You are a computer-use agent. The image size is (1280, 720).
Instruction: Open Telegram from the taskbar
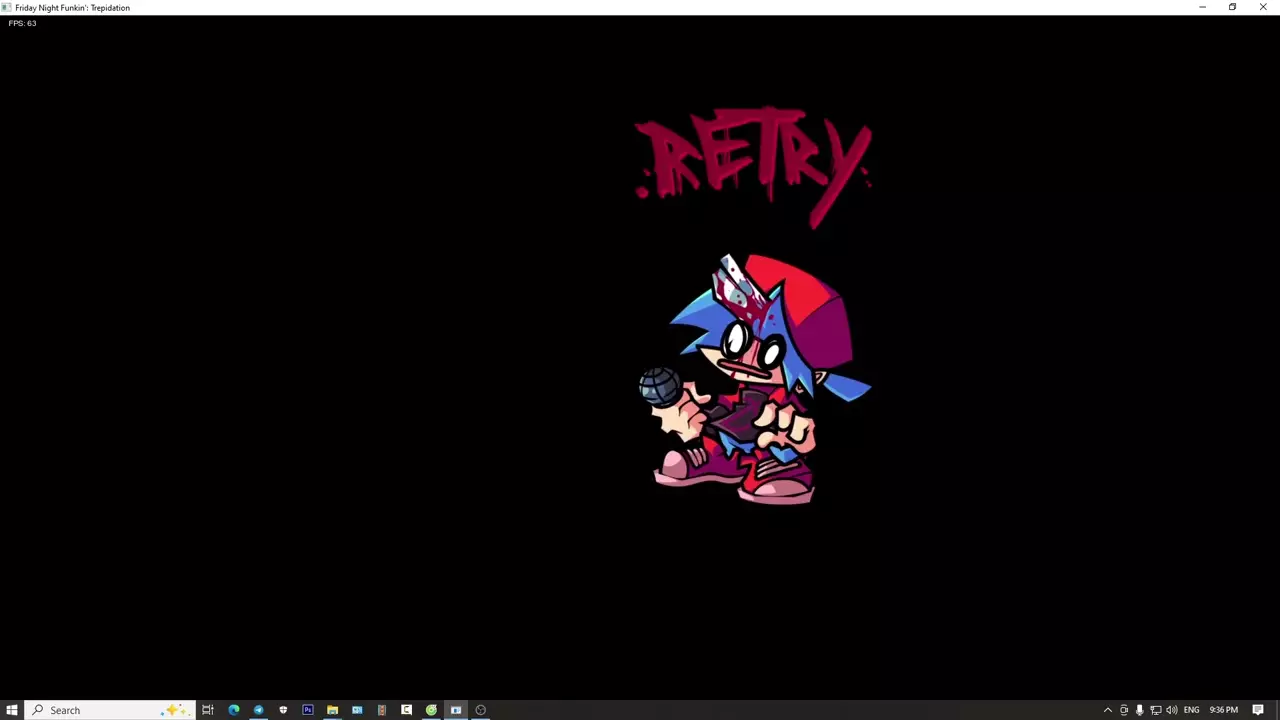click(x=258, y=710)
